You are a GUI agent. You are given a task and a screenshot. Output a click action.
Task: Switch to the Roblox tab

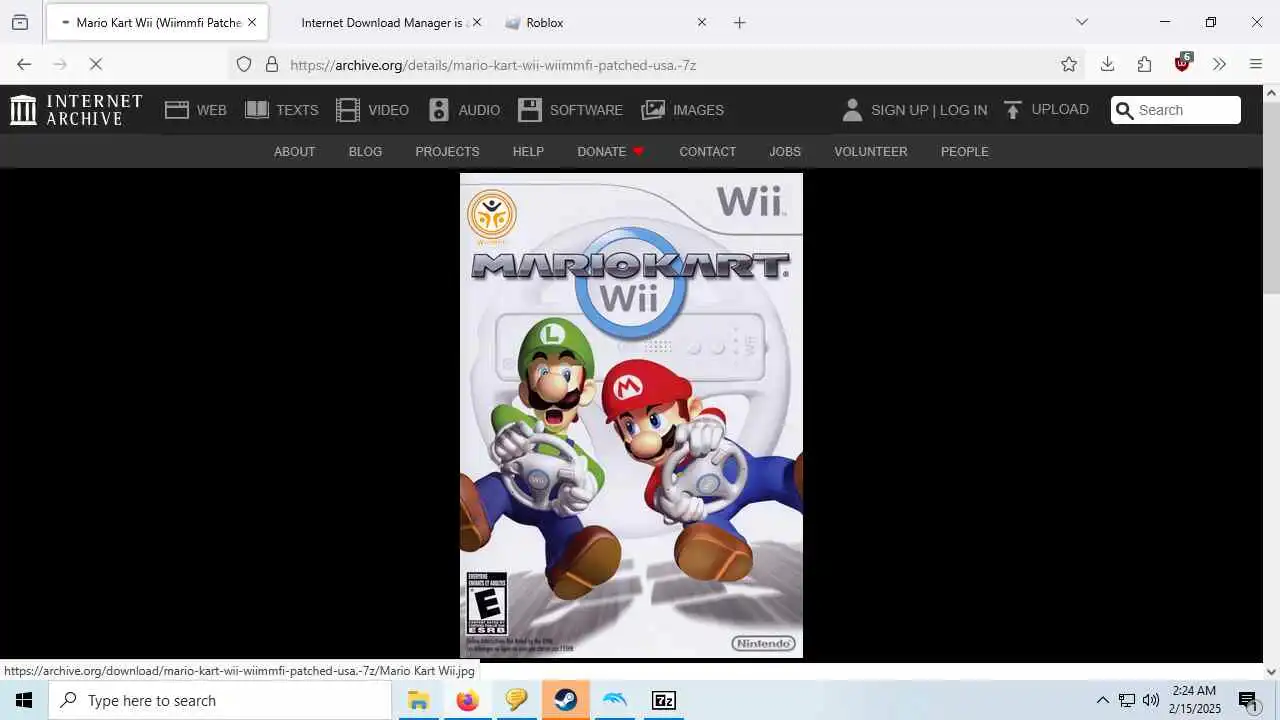point(607,22)
